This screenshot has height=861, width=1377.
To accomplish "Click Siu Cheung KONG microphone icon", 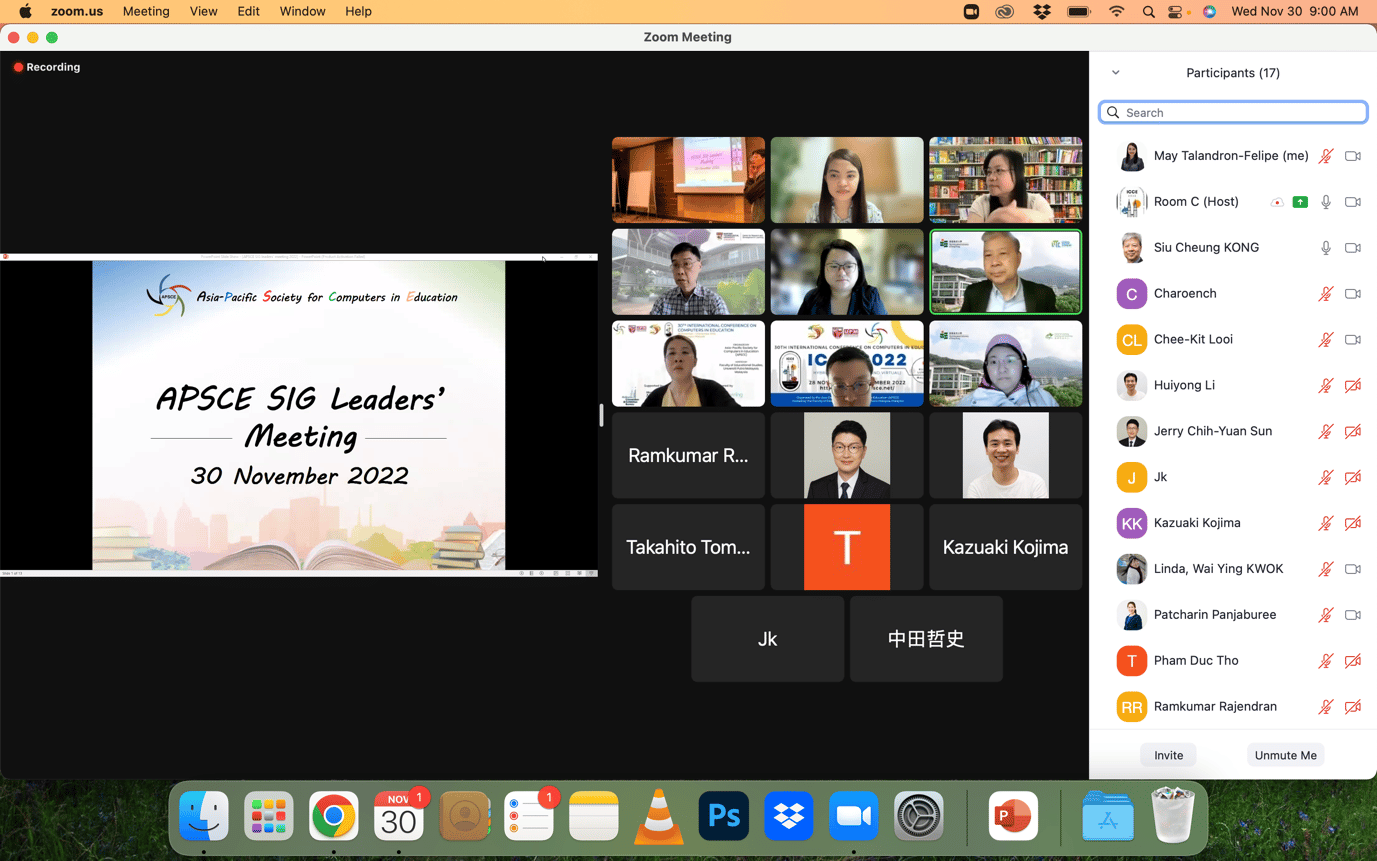I will [1325, 248].
